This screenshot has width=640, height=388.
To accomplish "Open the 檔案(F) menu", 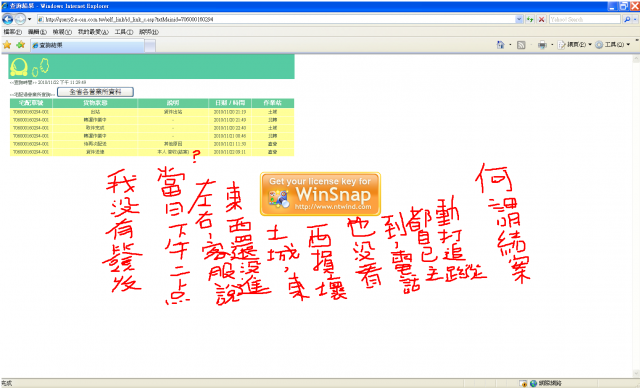I will [12, 32].
